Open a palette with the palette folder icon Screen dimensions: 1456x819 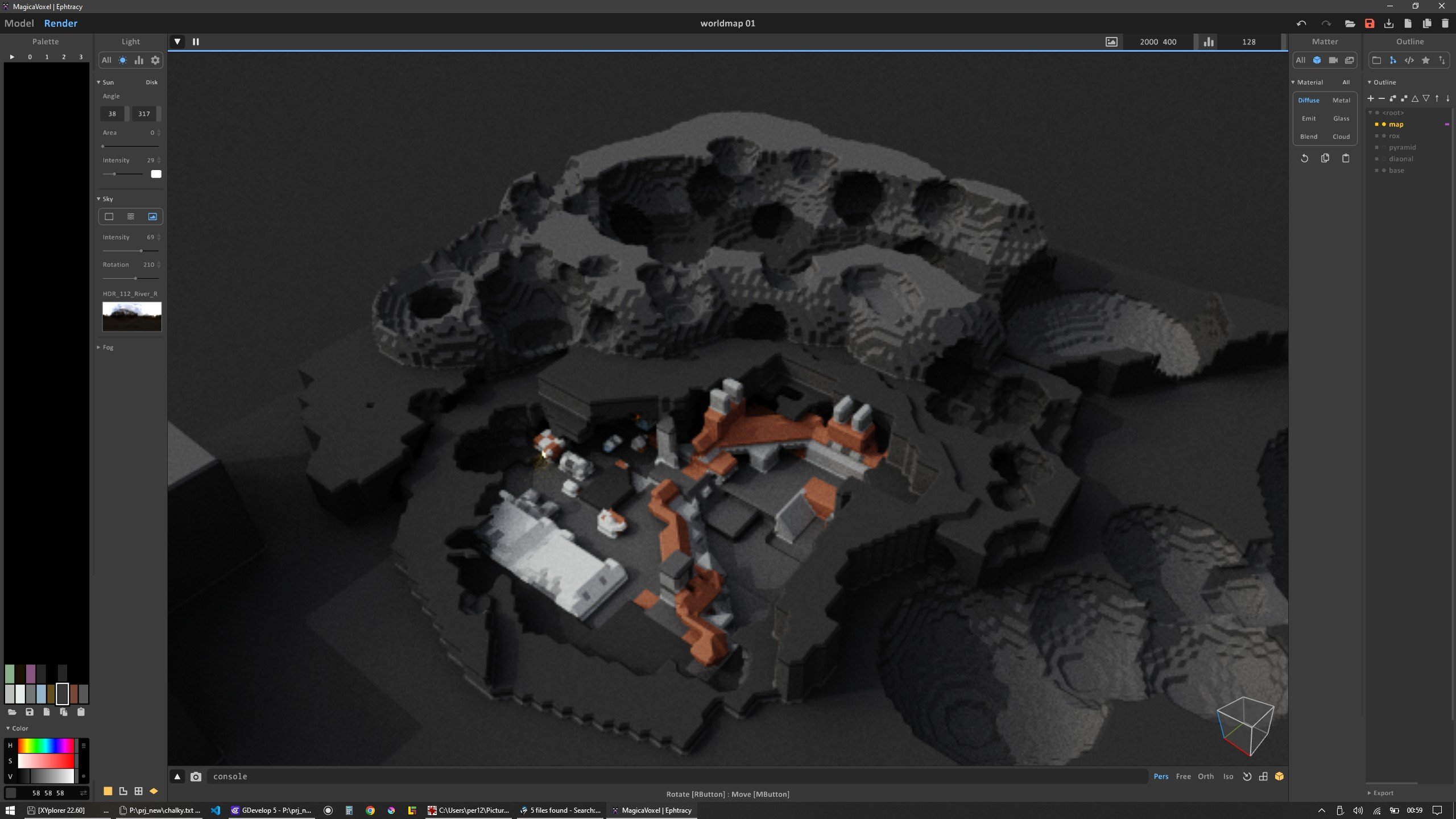coord(12,712)
